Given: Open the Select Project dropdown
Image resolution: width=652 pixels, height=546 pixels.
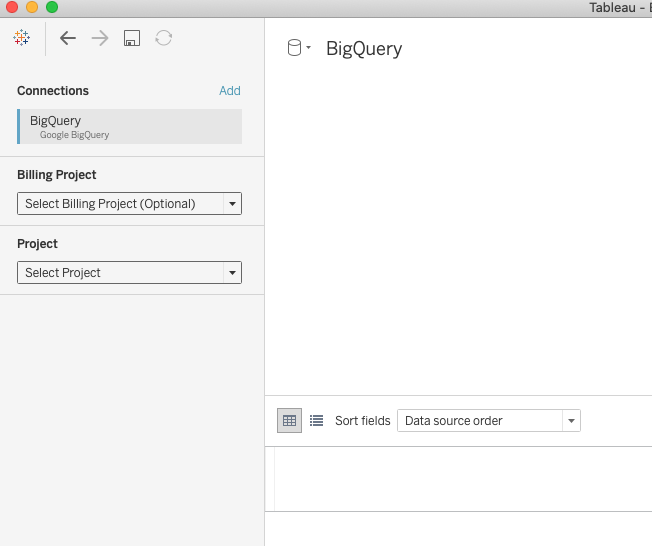Looking at the screenshot, I should (x=129, y=272).
